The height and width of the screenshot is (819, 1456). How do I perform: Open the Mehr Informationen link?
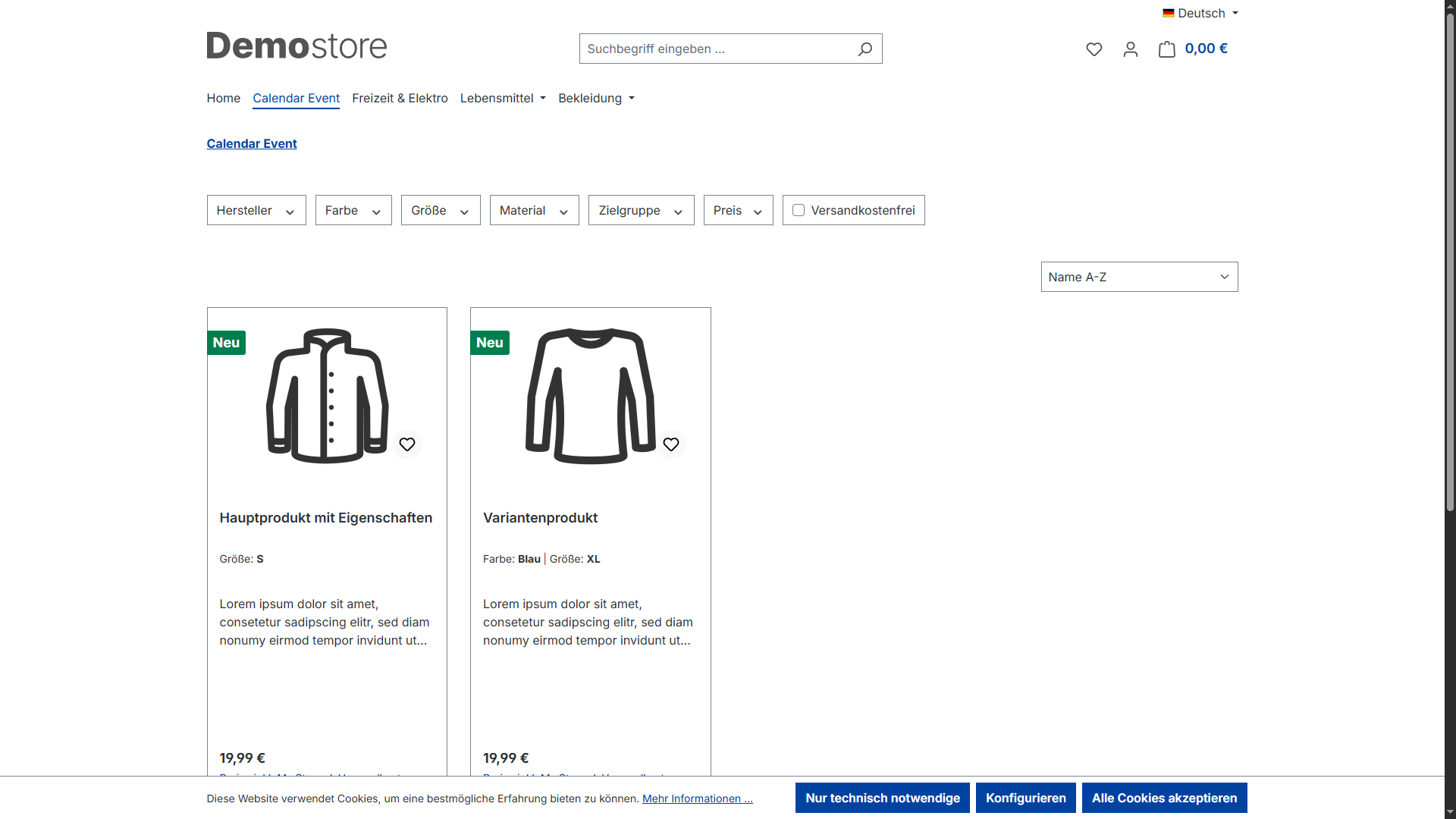click(x=696, y=798)
